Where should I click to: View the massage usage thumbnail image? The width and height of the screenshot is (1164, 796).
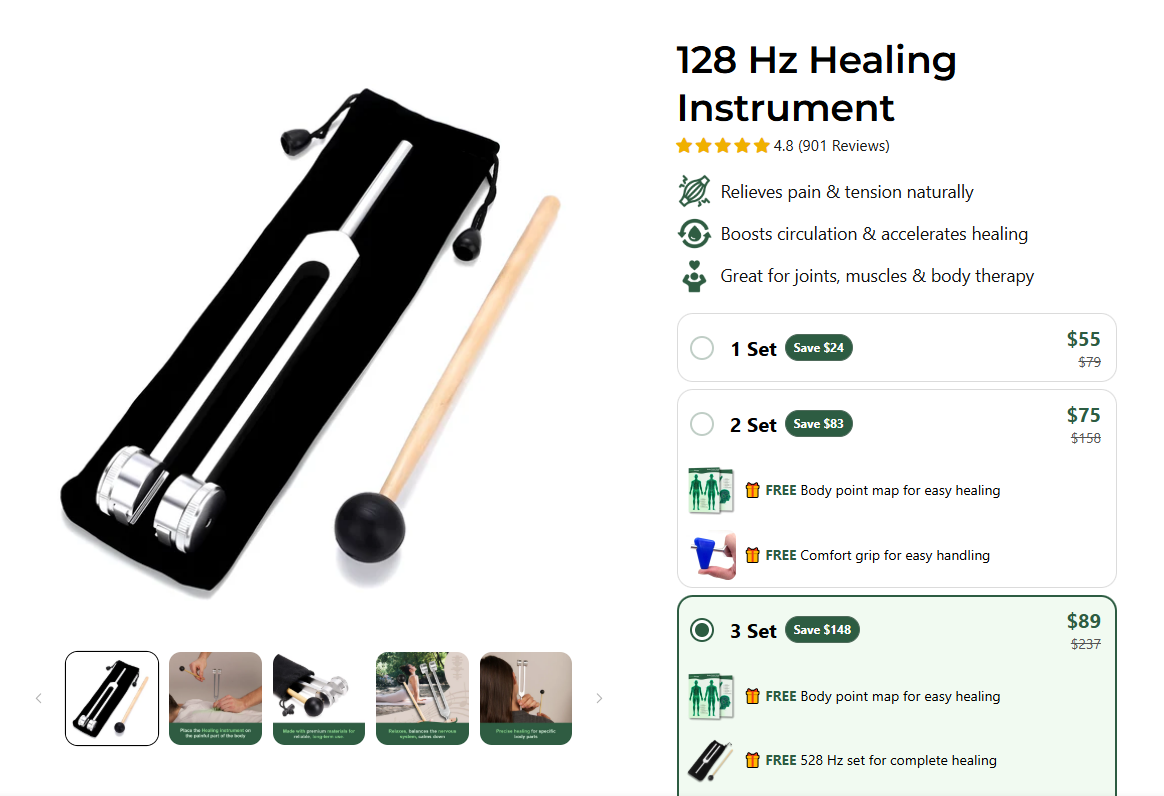tap(215, 698)
